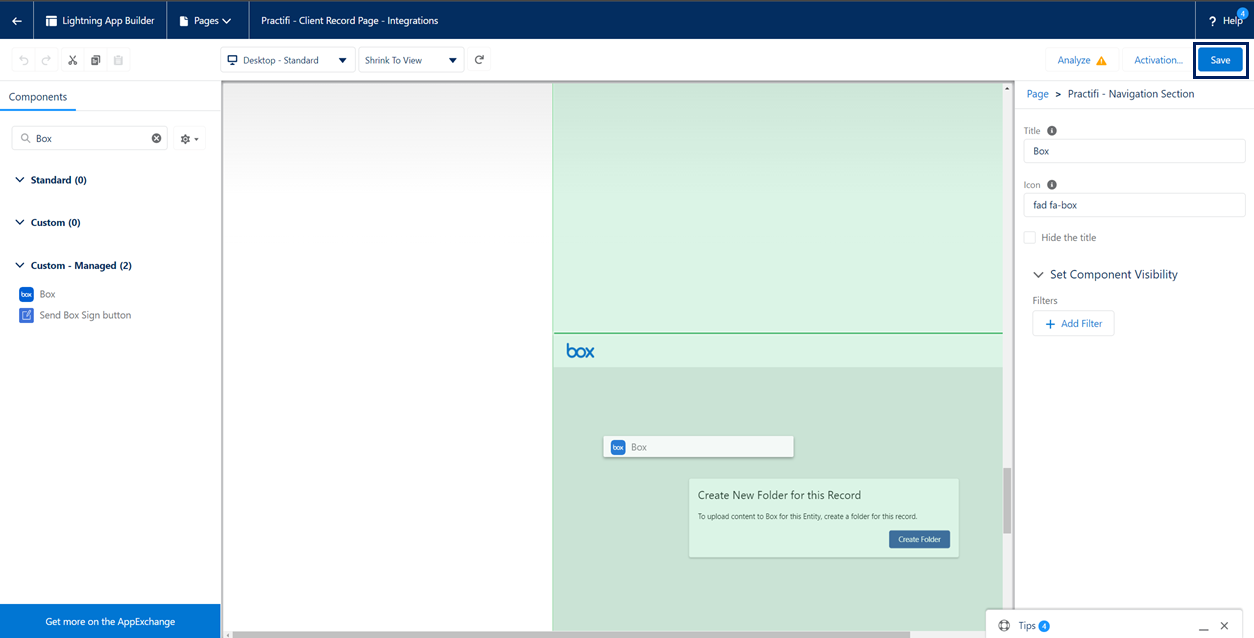The height and width of the screenshot is (638, 1254).
Task: Paste the copied component
Action: [x=118, y=60]
